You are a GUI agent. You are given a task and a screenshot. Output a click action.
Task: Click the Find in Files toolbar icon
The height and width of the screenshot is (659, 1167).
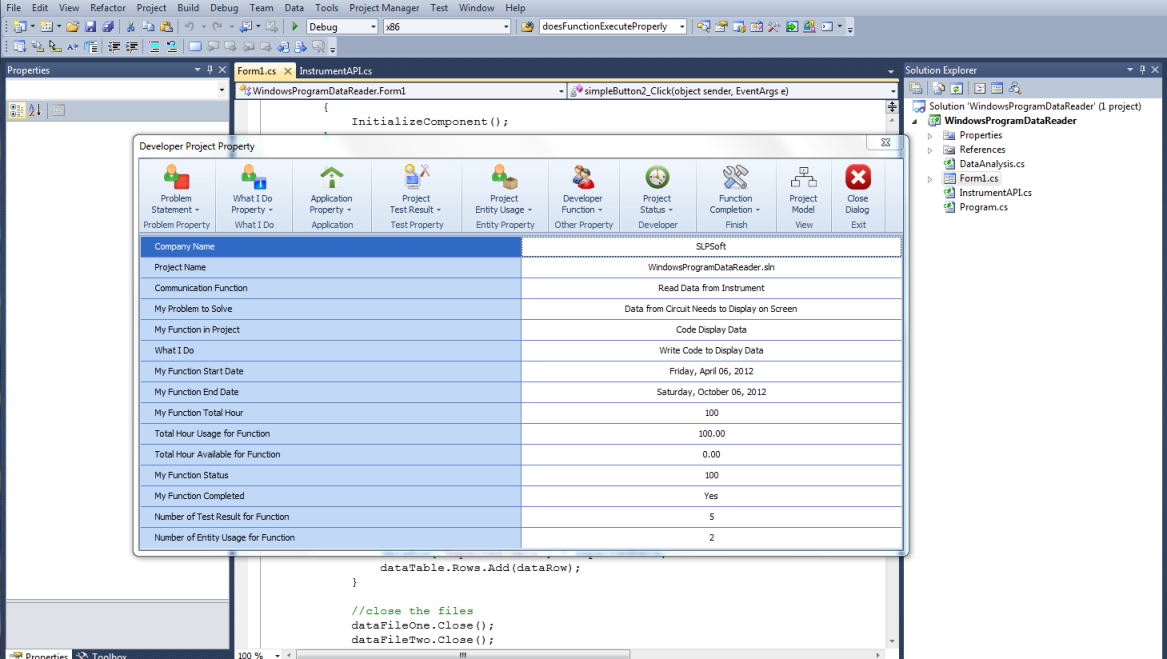[528, 27]
